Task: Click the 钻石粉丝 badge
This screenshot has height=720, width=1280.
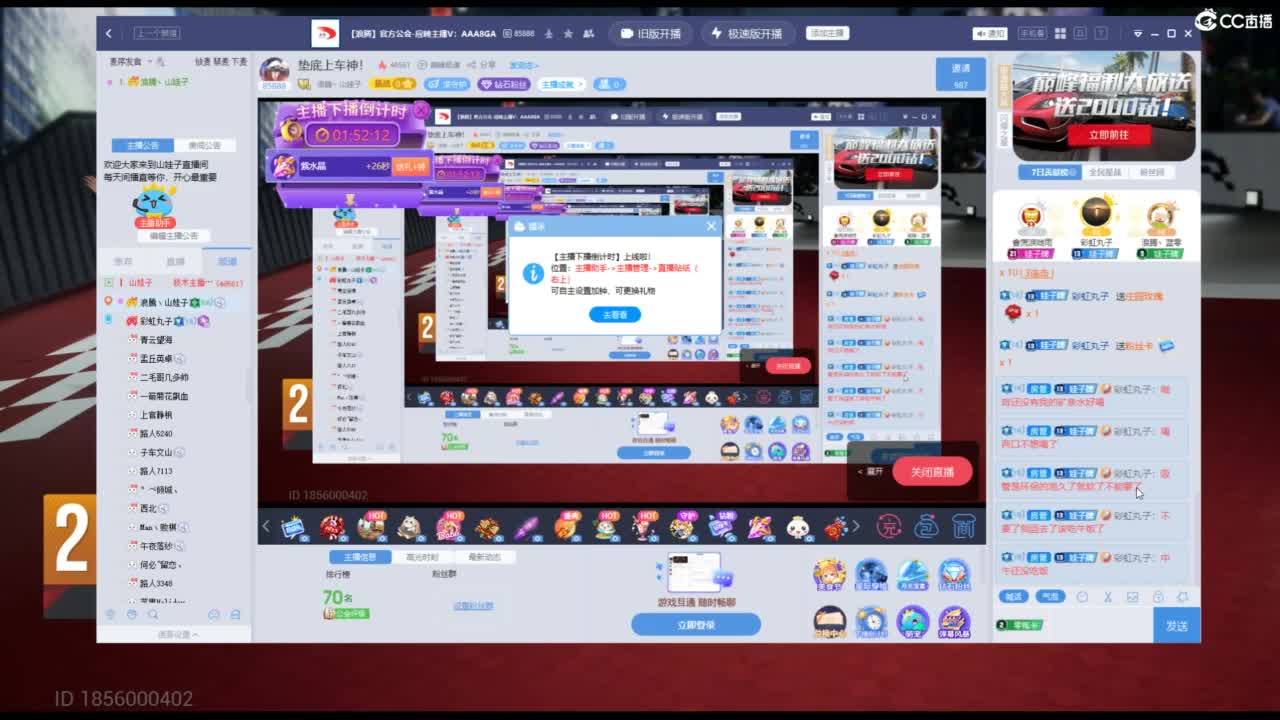Action: pyautogui.click(x=503, y=84)
